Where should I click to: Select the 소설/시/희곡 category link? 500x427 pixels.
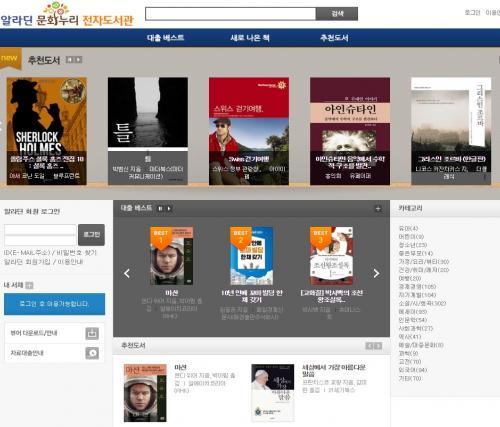[x=422, y=303]
